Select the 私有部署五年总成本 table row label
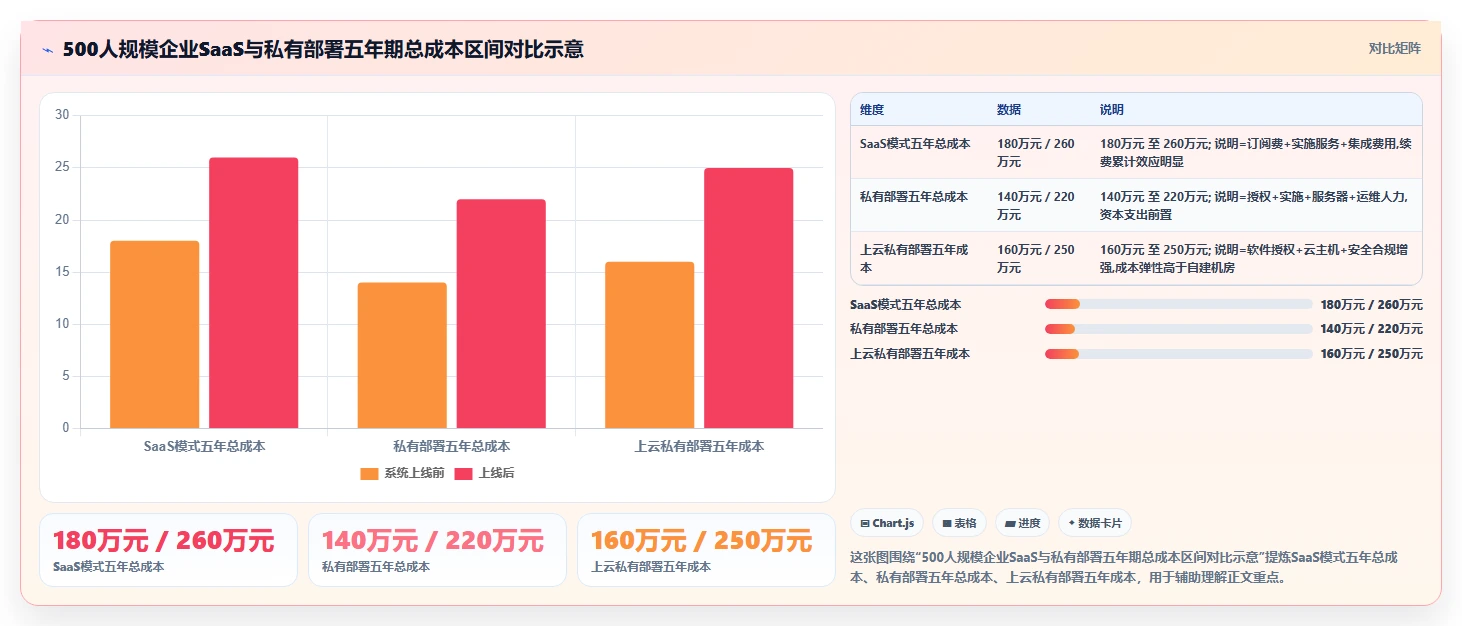This screenshot has width=1462, height=626. point(914,197)
